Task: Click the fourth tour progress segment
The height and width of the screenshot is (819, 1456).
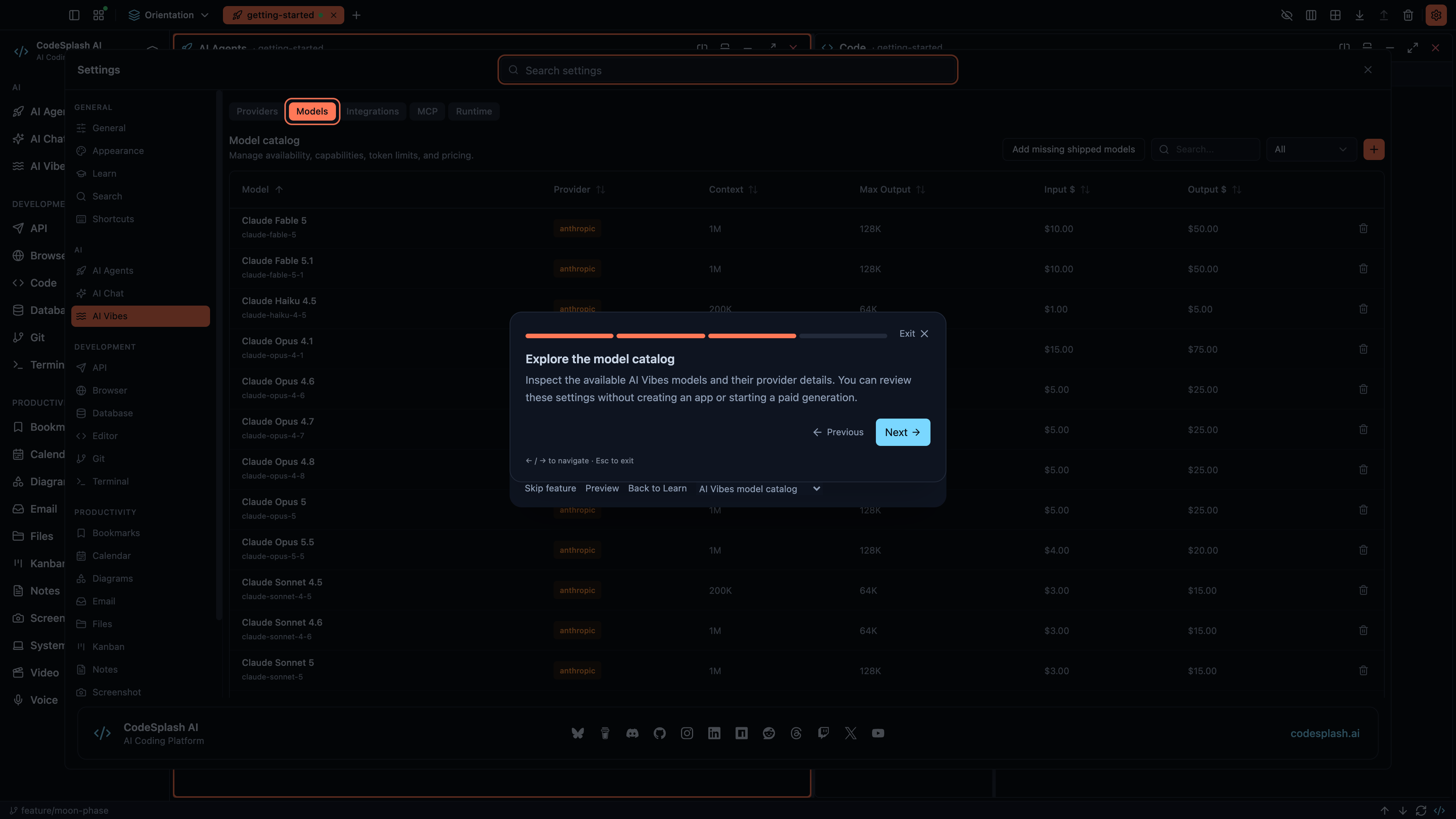Action: click(843, 336)
